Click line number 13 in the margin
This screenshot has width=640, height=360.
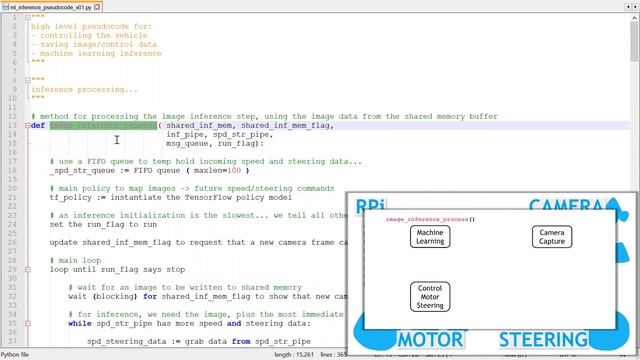(x=12, y=125)
